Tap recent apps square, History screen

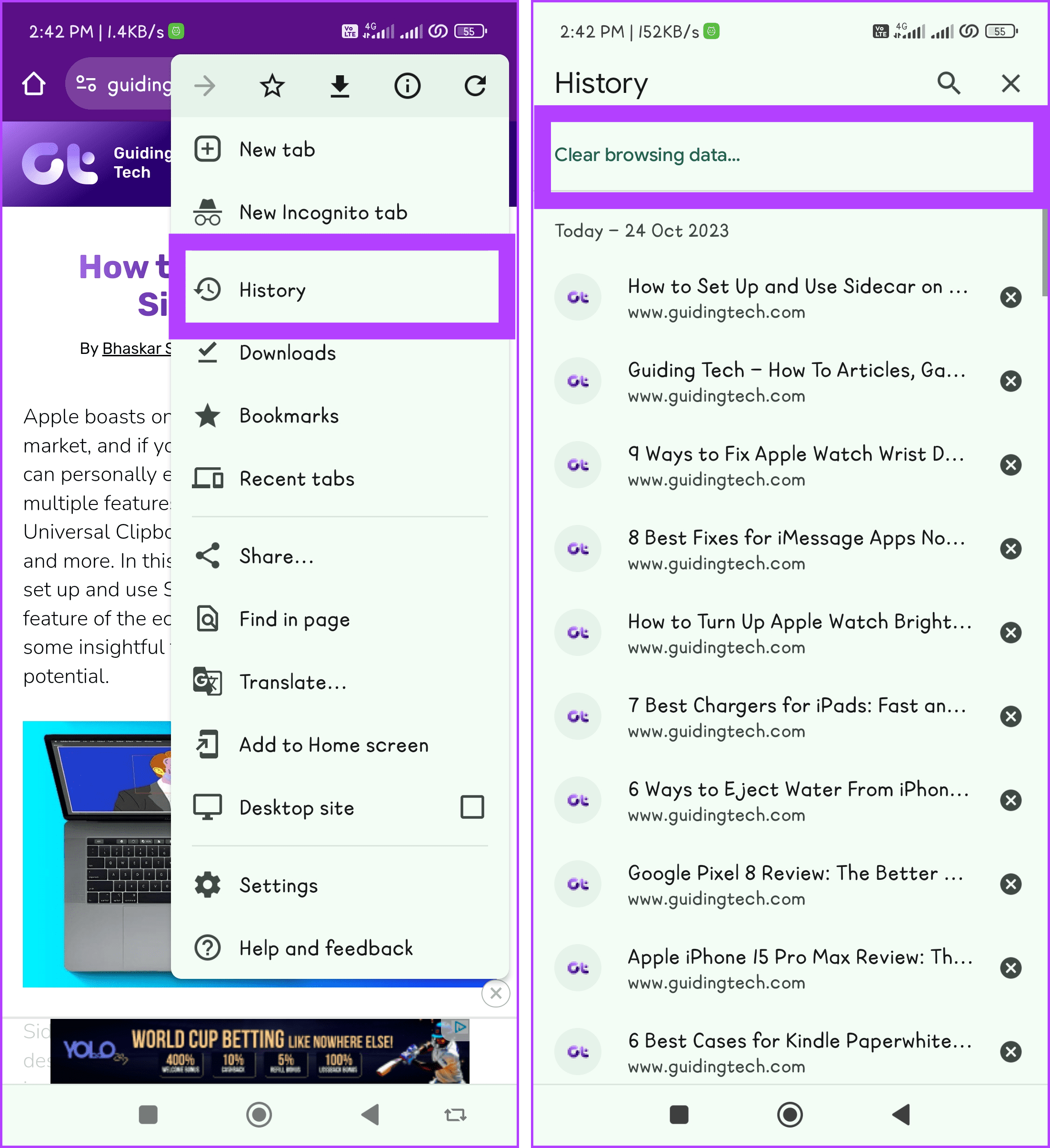[x=679, y=1114]
